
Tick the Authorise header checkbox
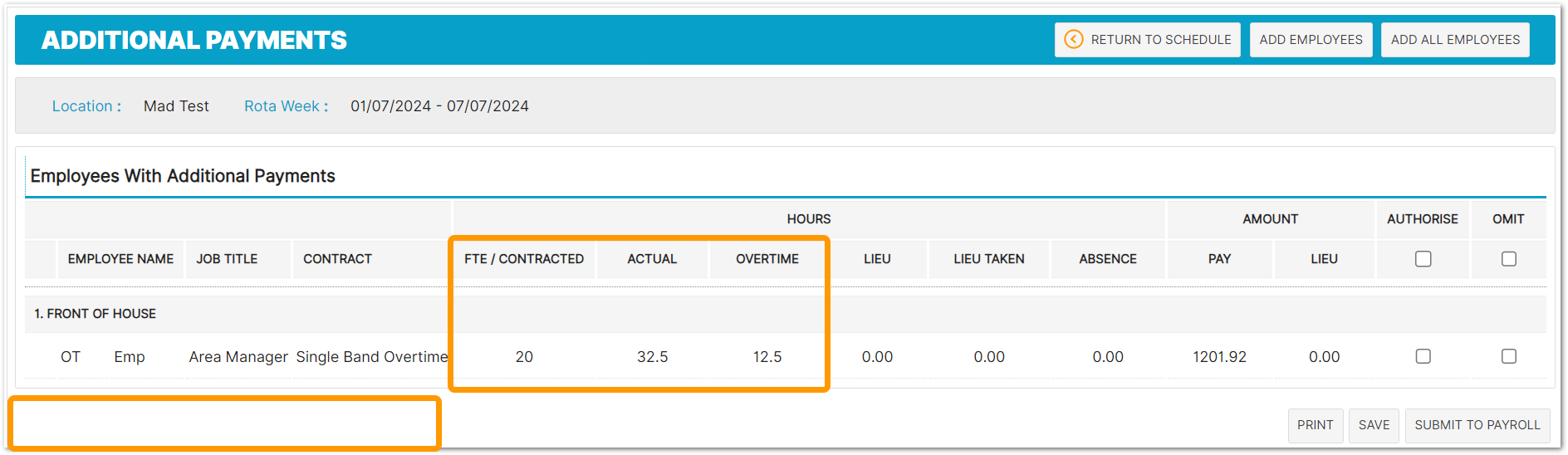(x=1423, y=259)
